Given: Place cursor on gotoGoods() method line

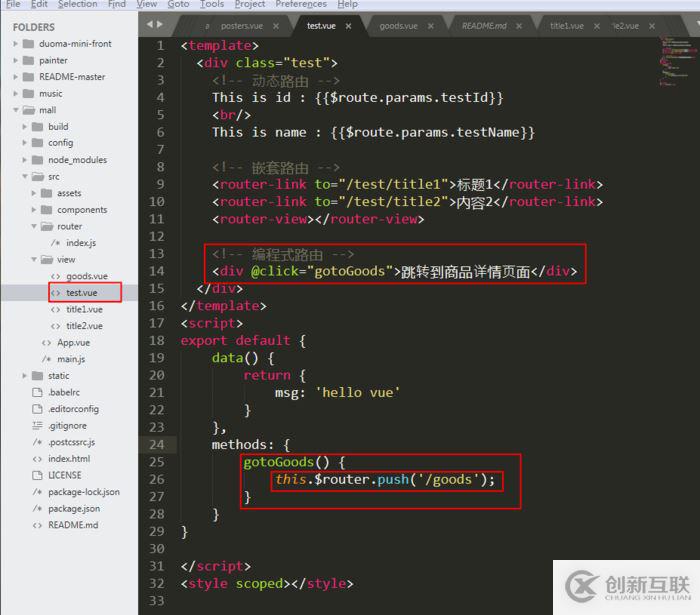Looking at the screenshot, I should point(294,462).
